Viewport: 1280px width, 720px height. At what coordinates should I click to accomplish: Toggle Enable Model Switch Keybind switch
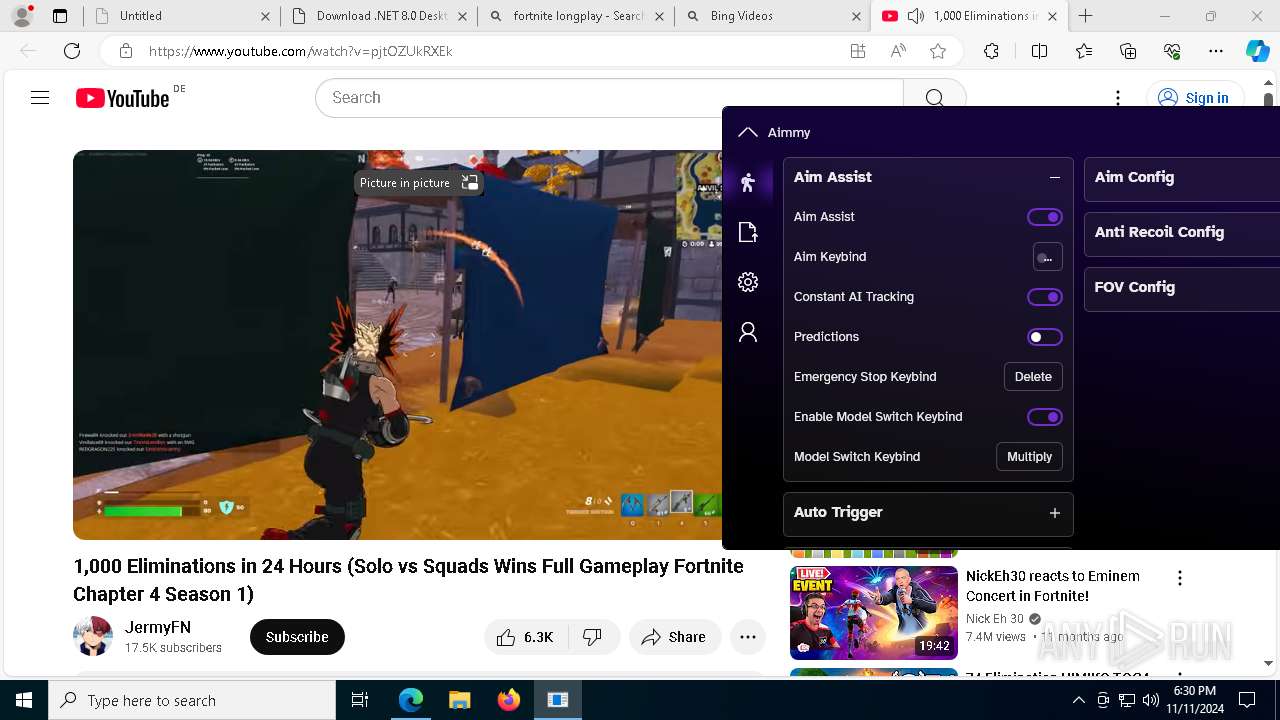(1045, 417)
